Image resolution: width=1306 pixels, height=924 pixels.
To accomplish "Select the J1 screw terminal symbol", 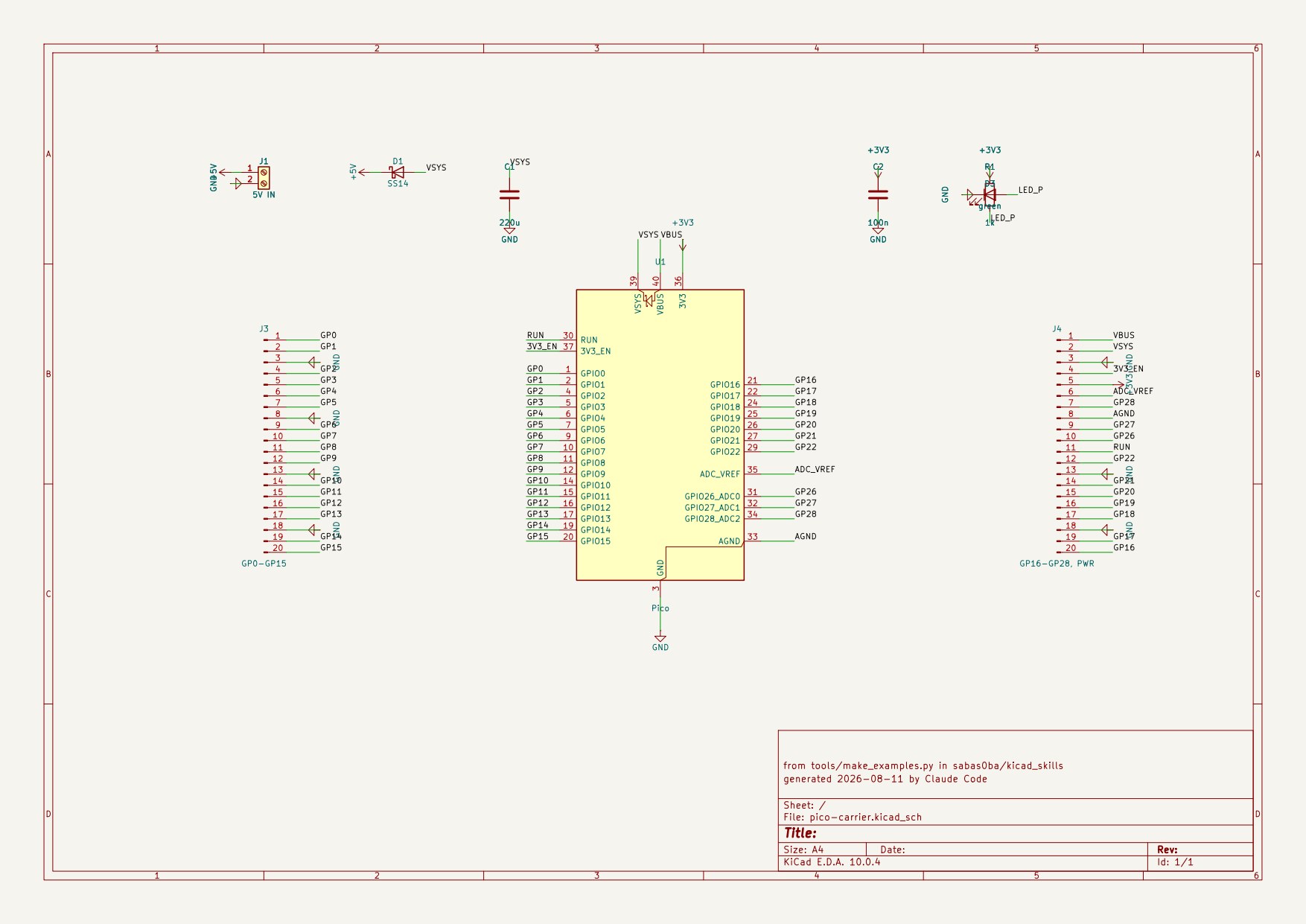I will pos(263,177).
